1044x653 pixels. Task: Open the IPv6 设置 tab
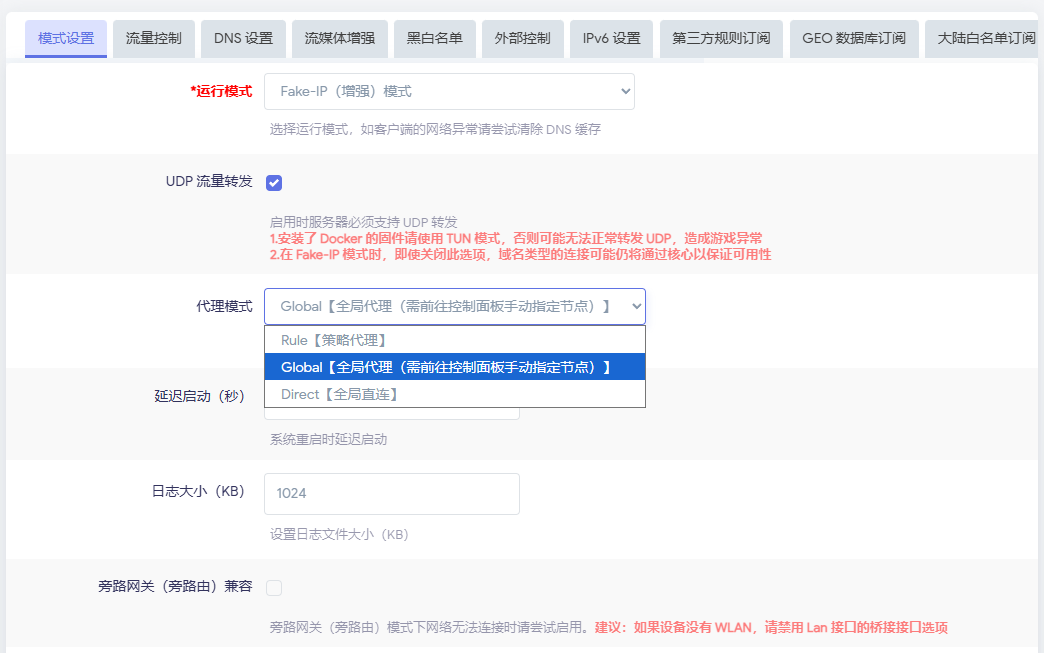point(611,39)
